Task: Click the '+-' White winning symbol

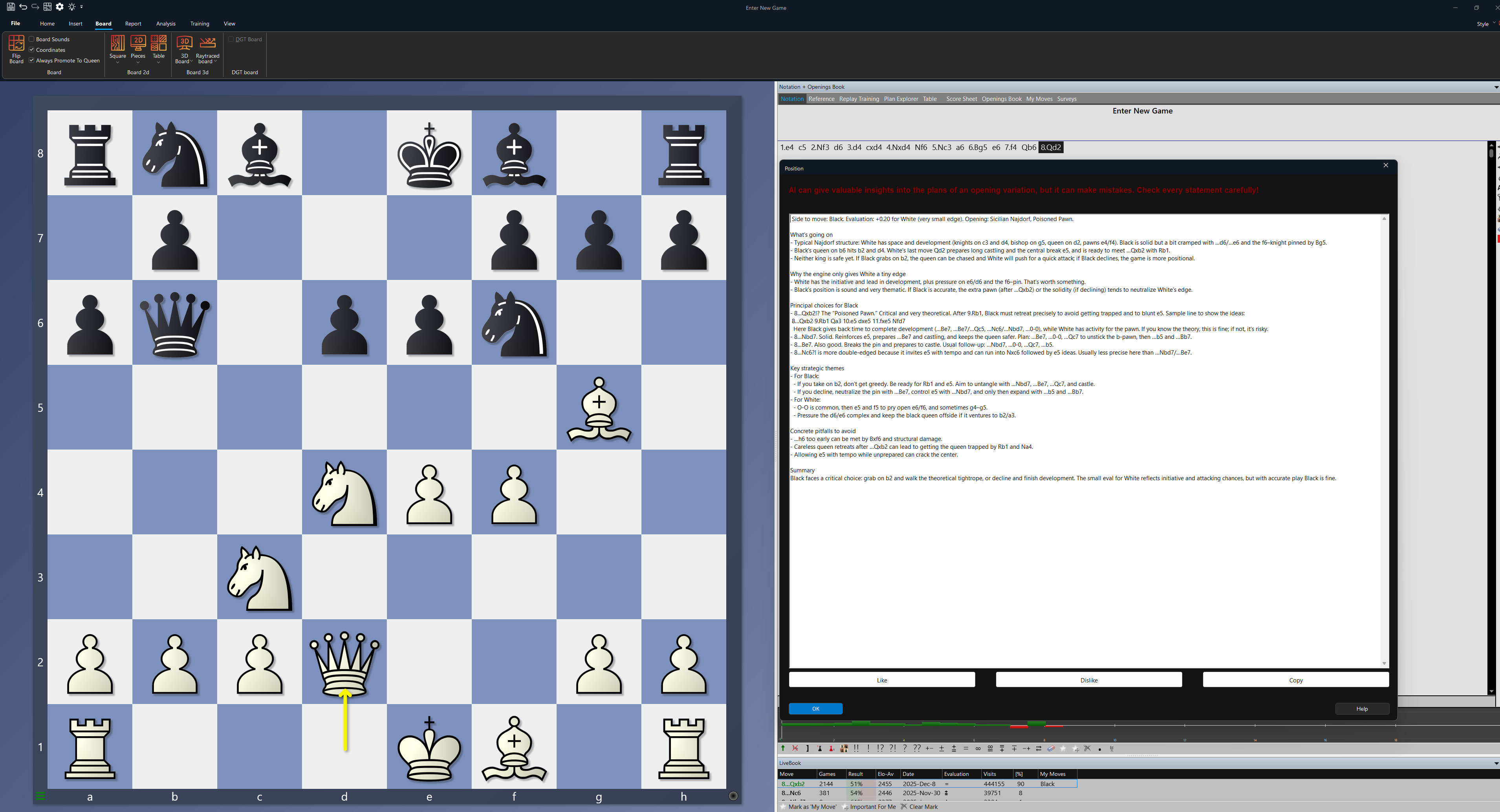Action: (x=929, y=748)
